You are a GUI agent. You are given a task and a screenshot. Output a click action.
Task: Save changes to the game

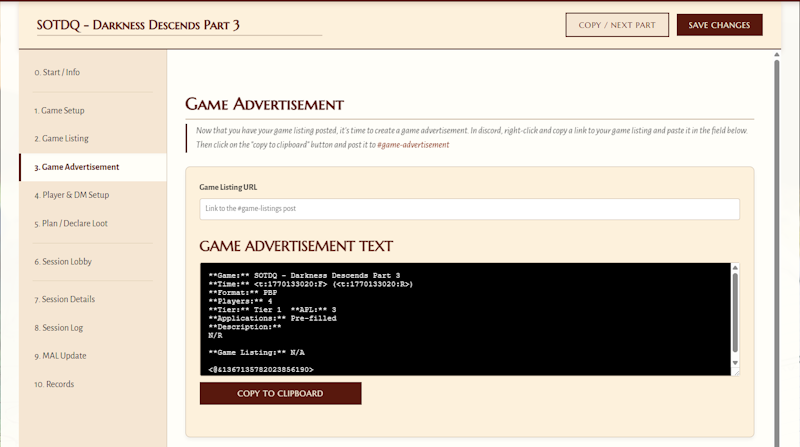719,25
